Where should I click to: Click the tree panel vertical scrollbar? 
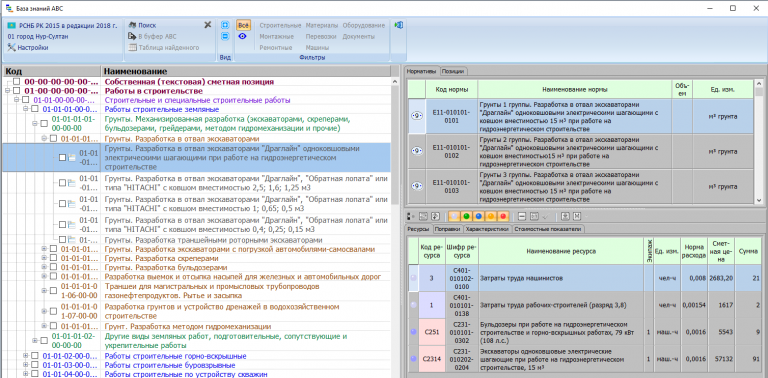pyautogui.click(x=395, y=227)
